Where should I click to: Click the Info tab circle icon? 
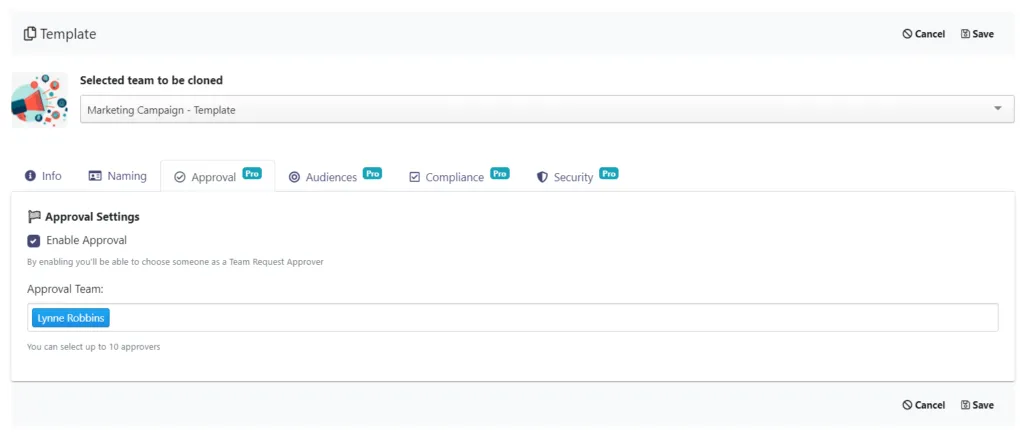pyautogui.click(x=30, y=176)
